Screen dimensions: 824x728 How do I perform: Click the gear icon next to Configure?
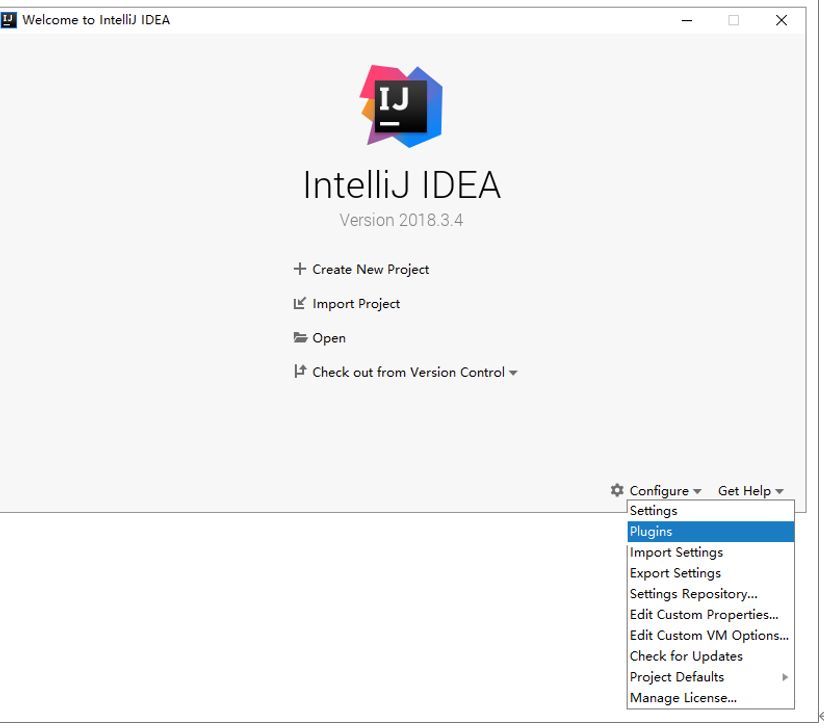[617, 490]
